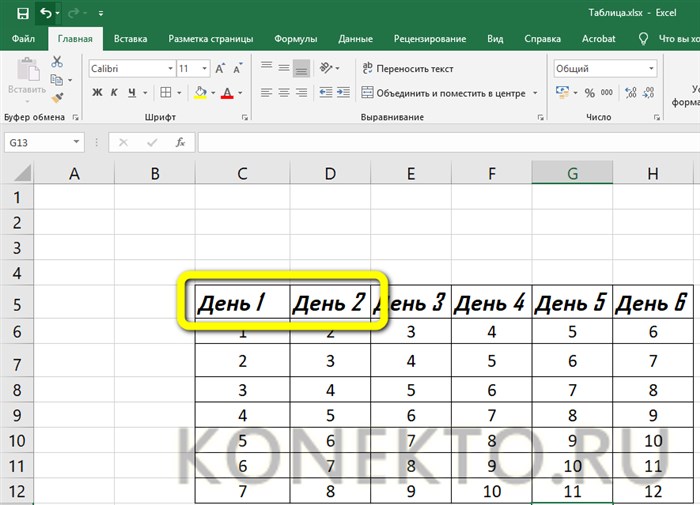Image resolution: width=700 pixels, height=505 pixels.
Task: Open Customize Quick Access Toolbar dropdown
Action: 101,13
